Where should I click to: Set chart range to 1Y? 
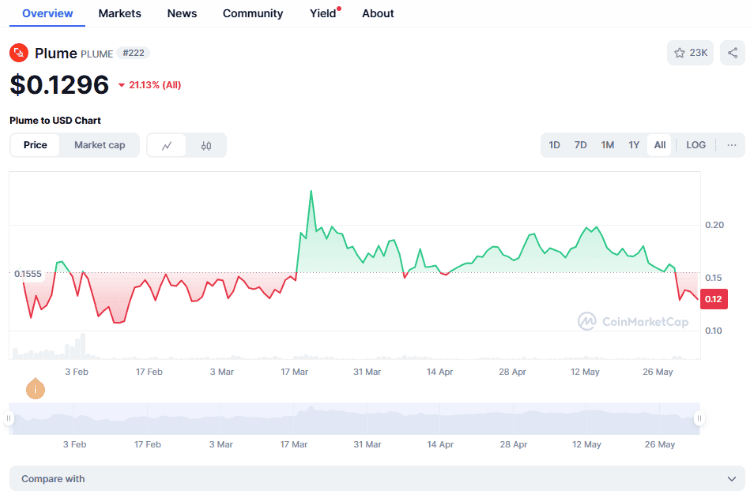(634, 145)
